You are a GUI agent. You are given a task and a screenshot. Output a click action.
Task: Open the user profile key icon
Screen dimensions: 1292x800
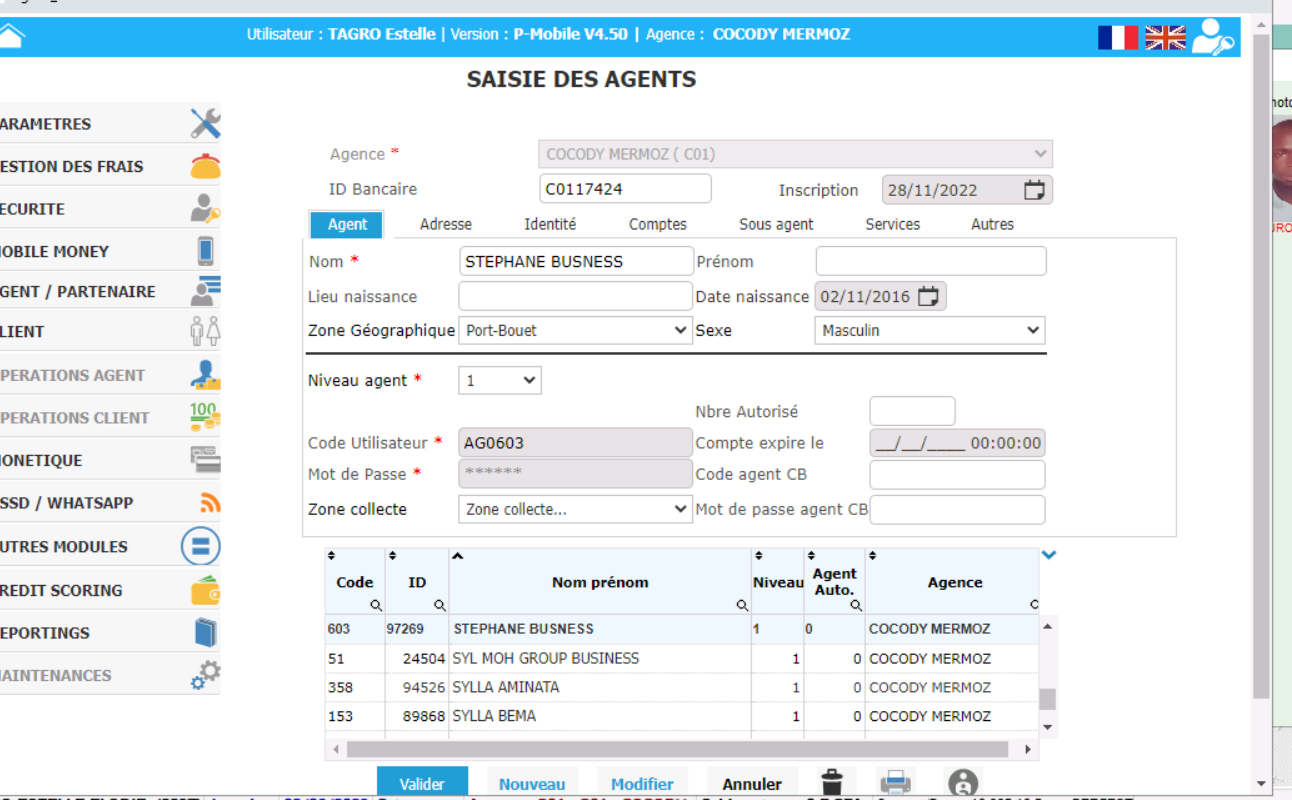pyautogui.click(x=1214, y=37)
